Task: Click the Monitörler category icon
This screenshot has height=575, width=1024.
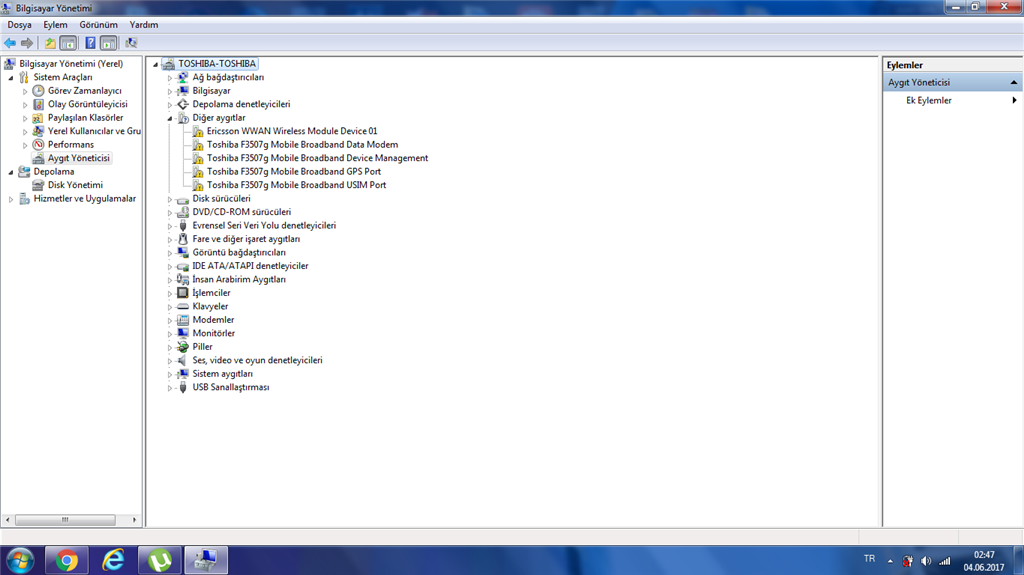Action: click(x=183, y=333)
